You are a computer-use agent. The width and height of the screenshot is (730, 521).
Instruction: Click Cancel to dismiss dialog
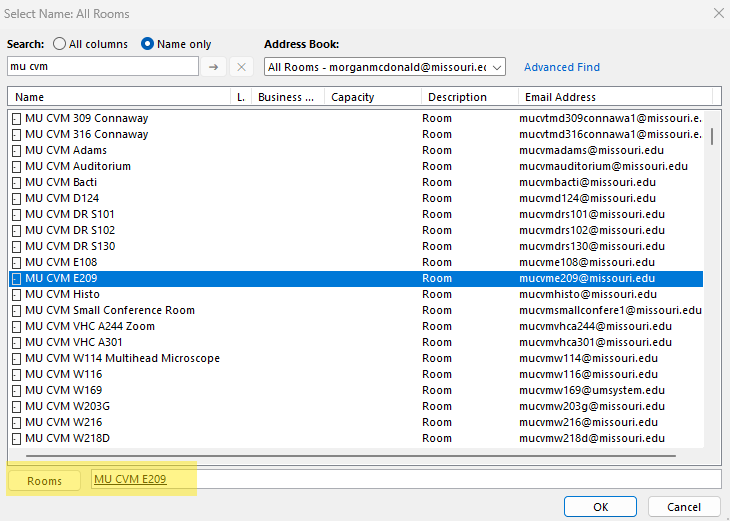[x=684, y=506]
